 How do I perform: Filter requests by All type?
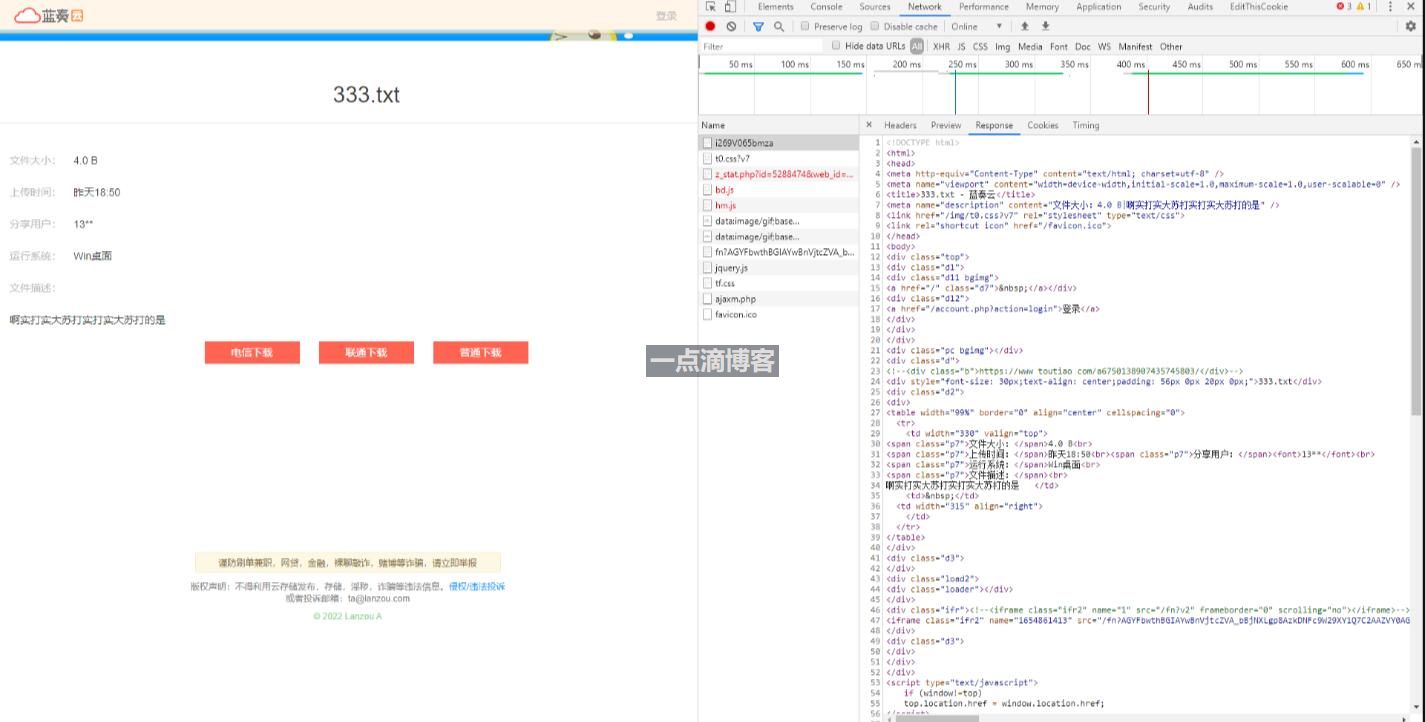917,46
